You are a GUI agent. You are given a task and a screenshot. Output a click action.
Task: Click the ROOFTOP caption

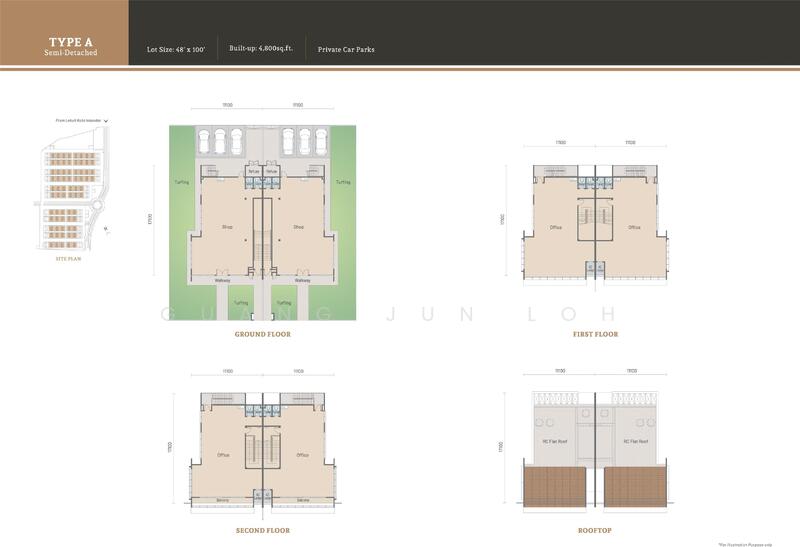[597, 530]
